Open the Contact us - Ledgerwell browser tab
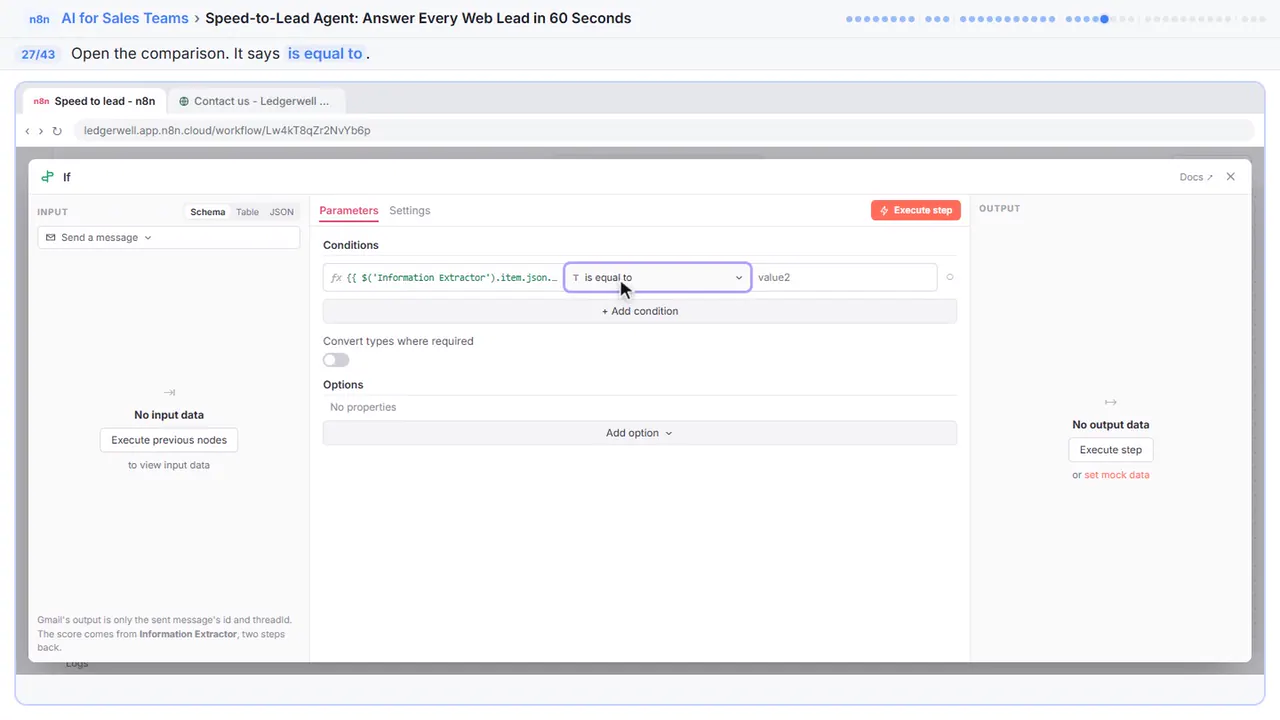The image size is (1280, 720). click(x=256, y=101)
